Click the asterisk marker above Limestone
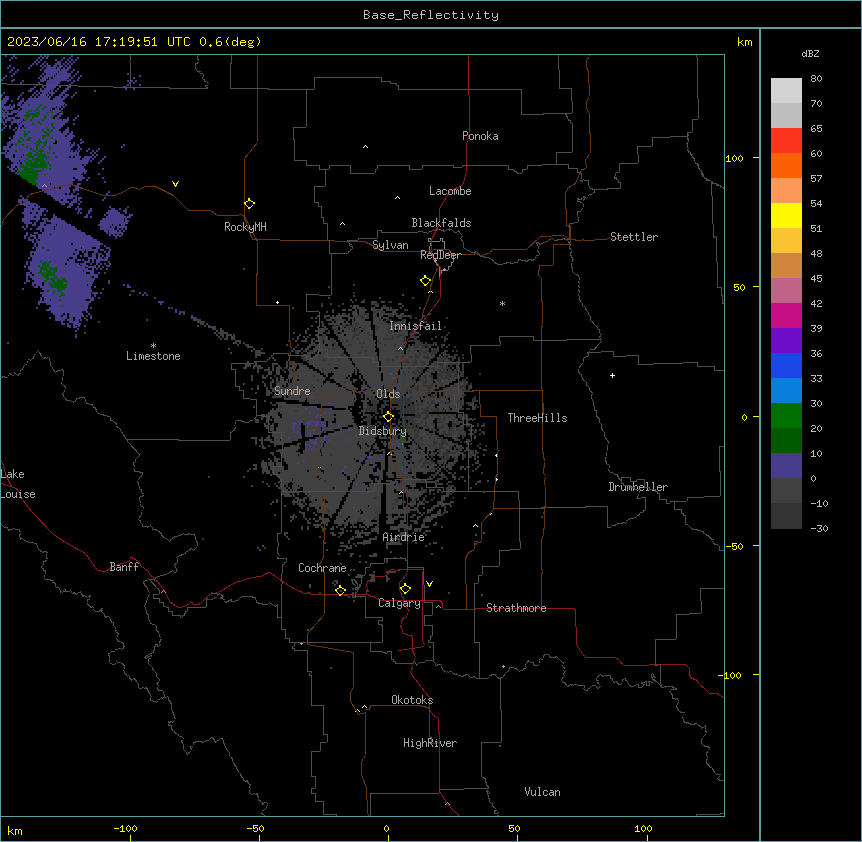Image resolution: width=862 pixels, height=842 pixels. (x=153, y=346)
